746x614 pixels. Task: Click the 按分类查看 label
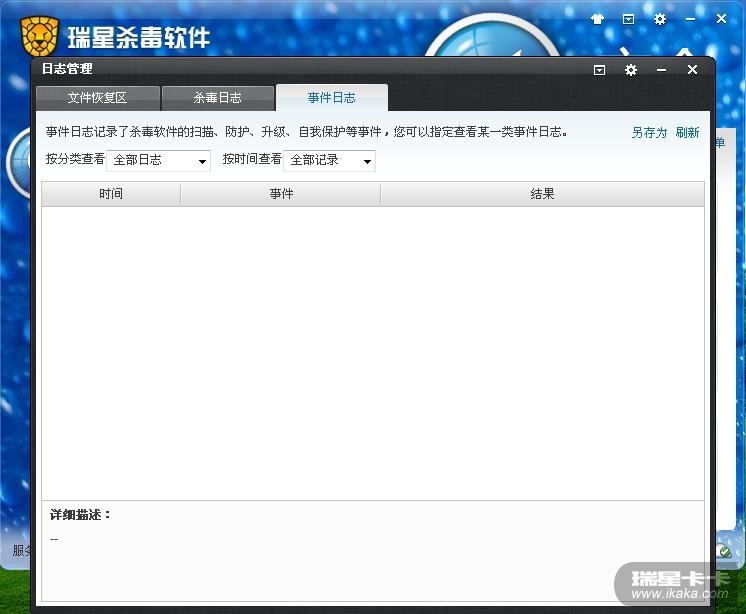click(x=75, y=159)
